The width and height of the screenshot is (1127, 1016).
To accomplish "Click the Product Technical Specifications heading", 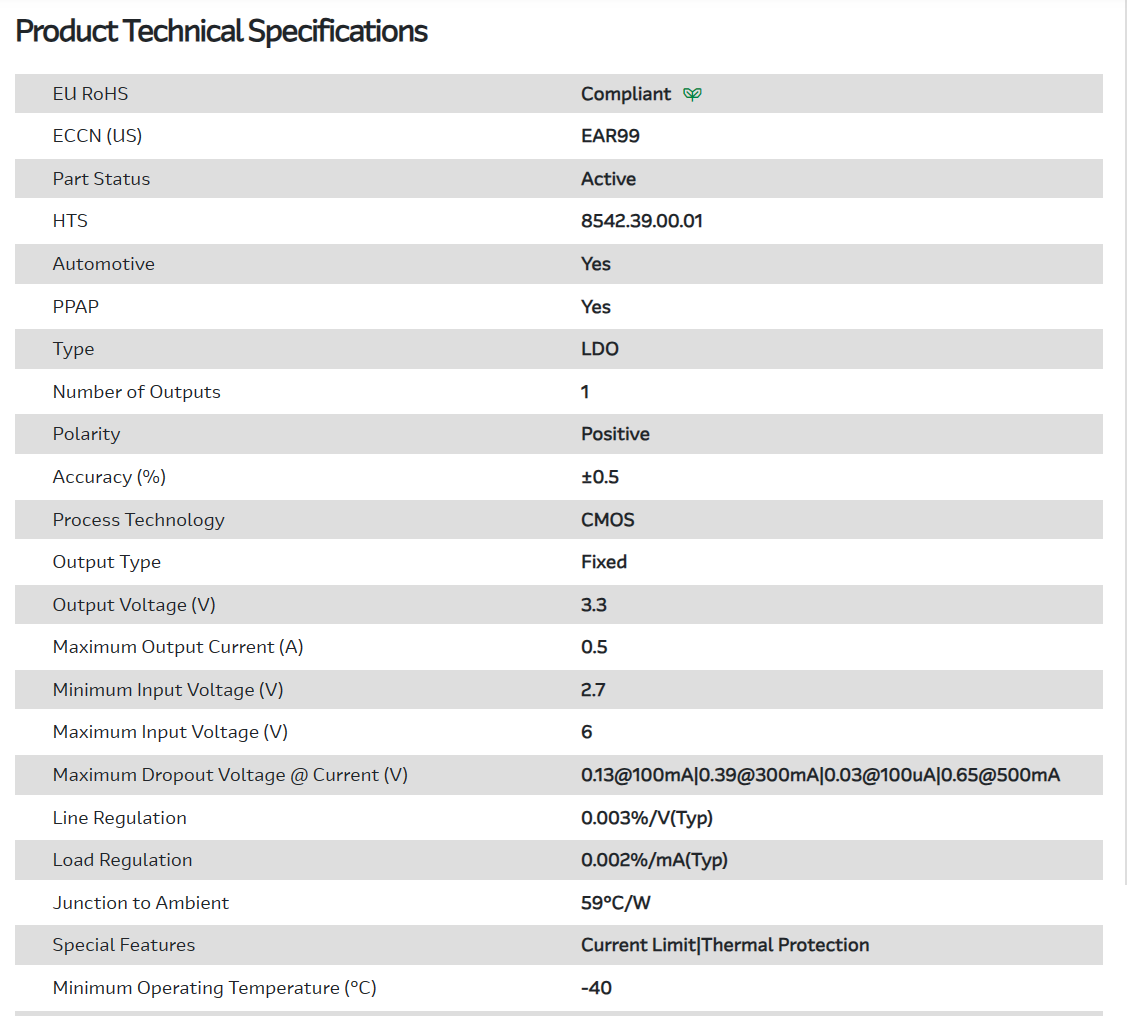I will click(221, 32).
